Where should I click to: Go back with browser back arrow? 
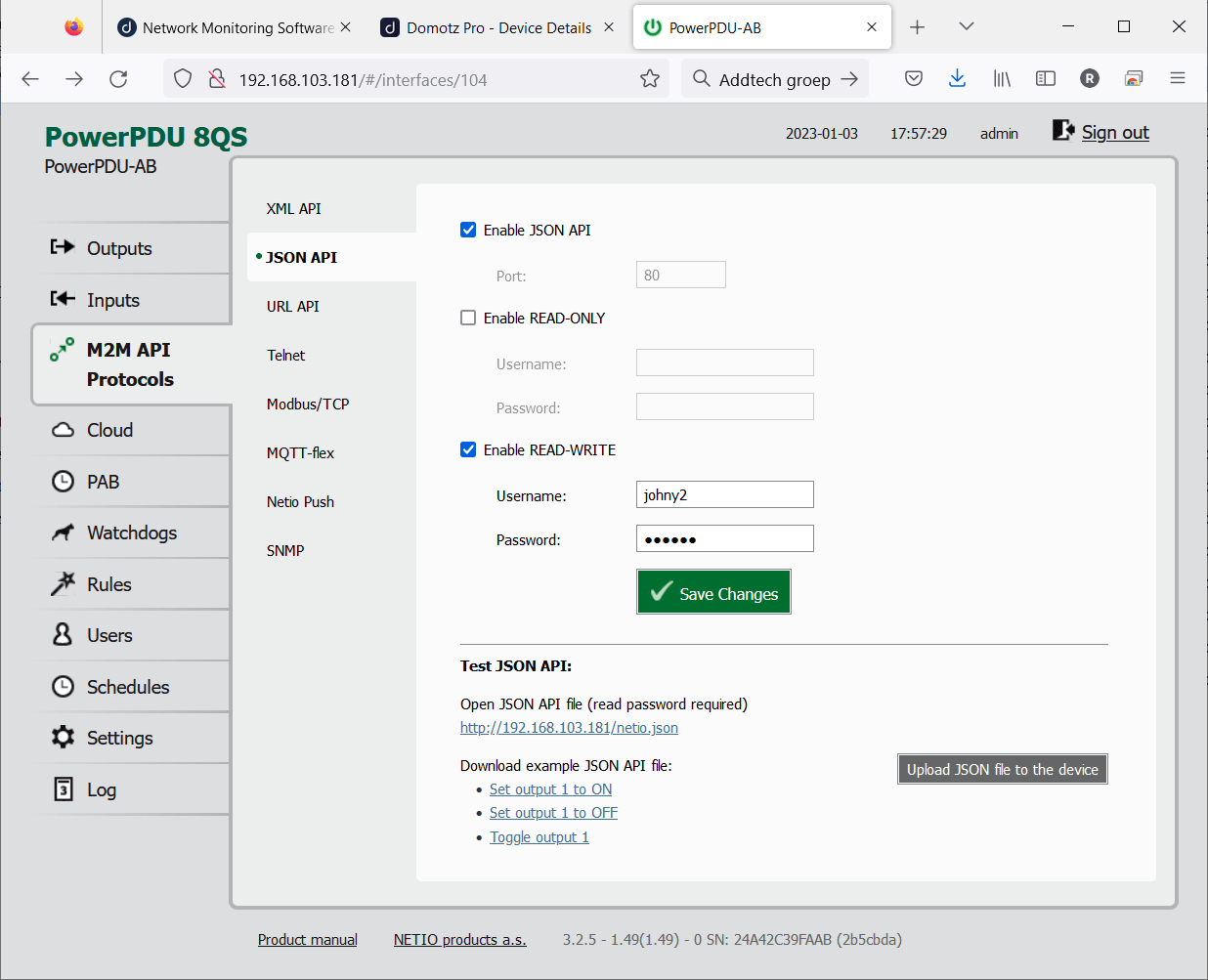[30, 79]
